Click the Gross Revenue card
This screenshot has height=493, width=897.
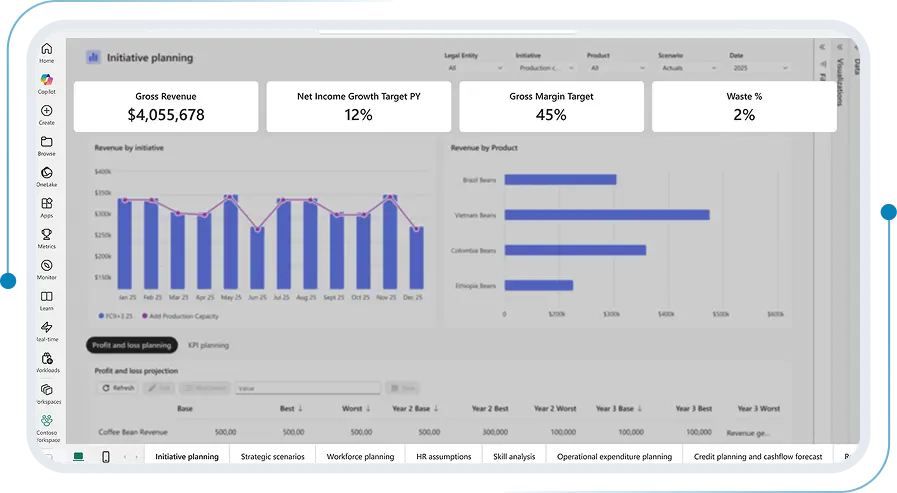(x=166, y=106)
